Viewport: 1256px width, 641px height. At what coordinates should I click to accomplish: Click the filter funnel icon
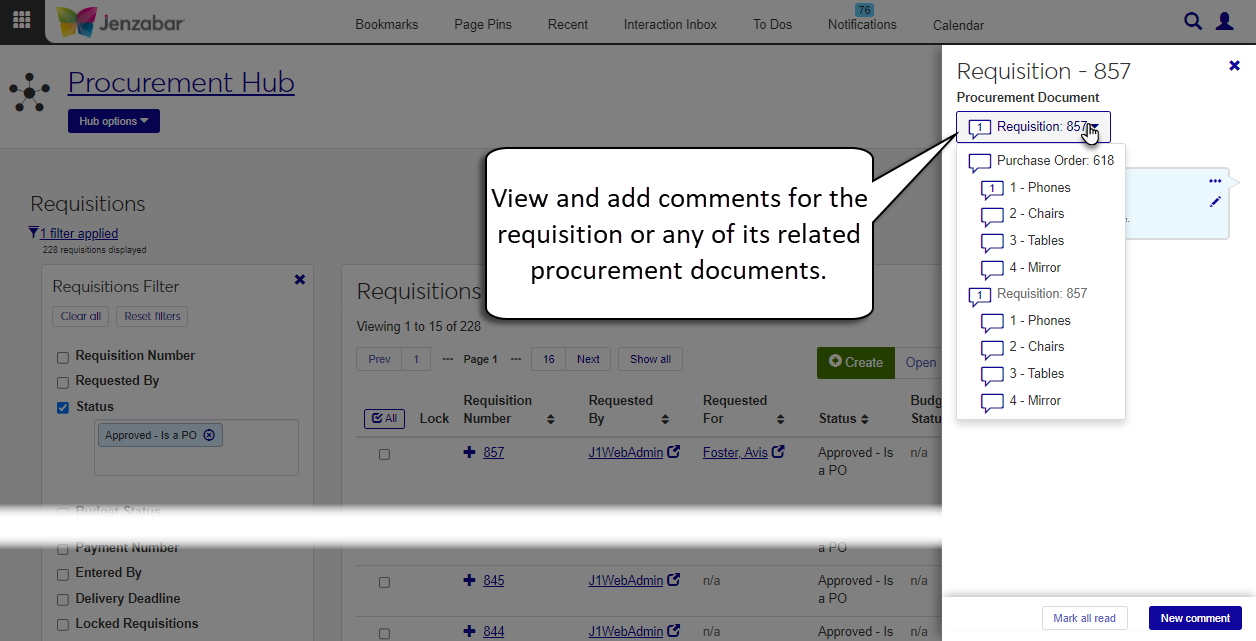click(34, 233)
